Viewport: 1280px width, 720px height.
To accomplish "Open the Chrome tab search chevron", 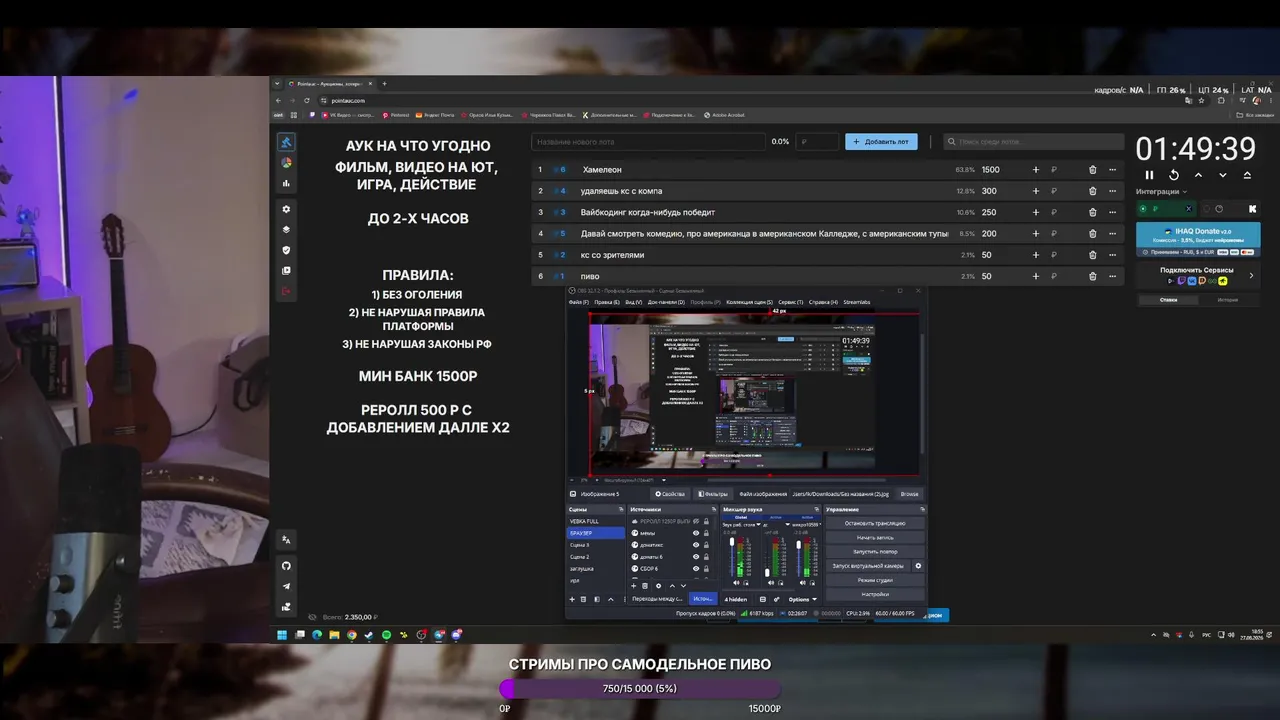I will click(277, 84).
